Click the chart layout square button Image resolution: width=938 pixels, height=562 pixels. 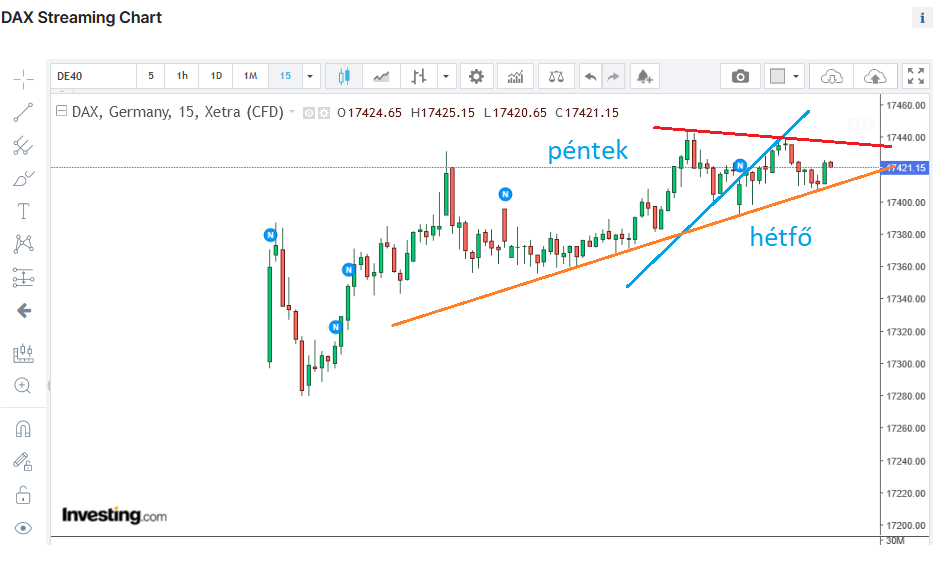tap(777, 76)
